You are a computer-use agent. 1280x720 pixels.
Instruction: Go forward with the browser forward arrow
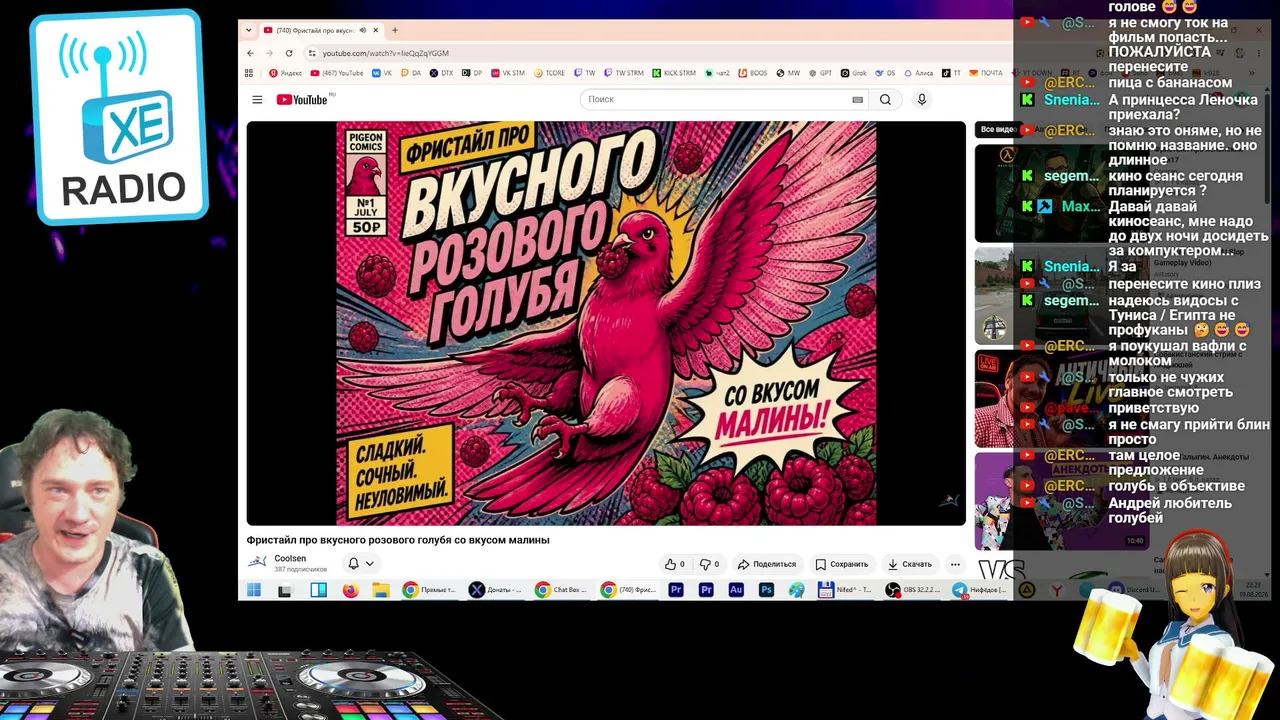click(269, 53)
